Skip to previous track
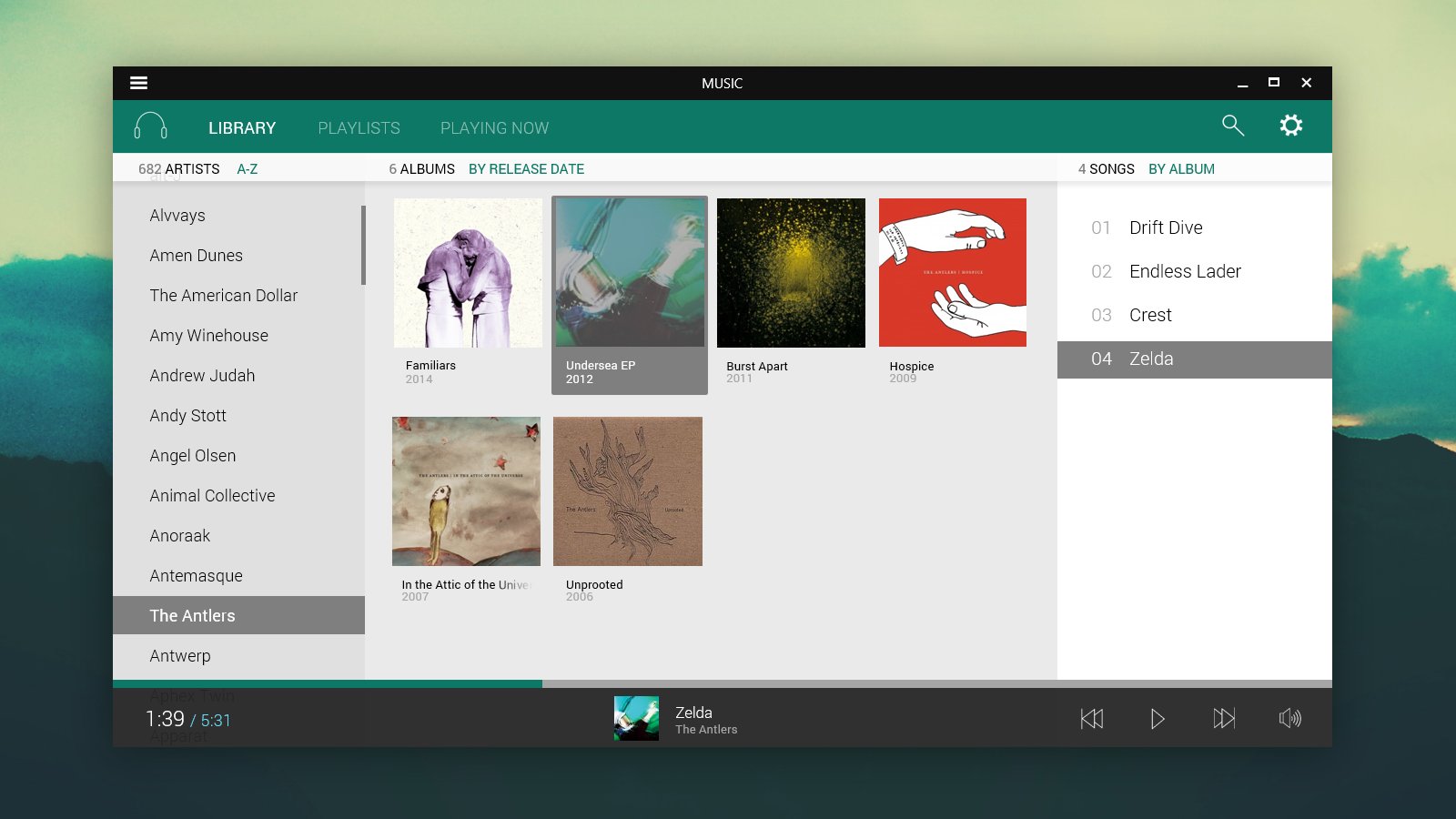The height and width of the screenshot is (819, 1456). tap(1092, 719)
